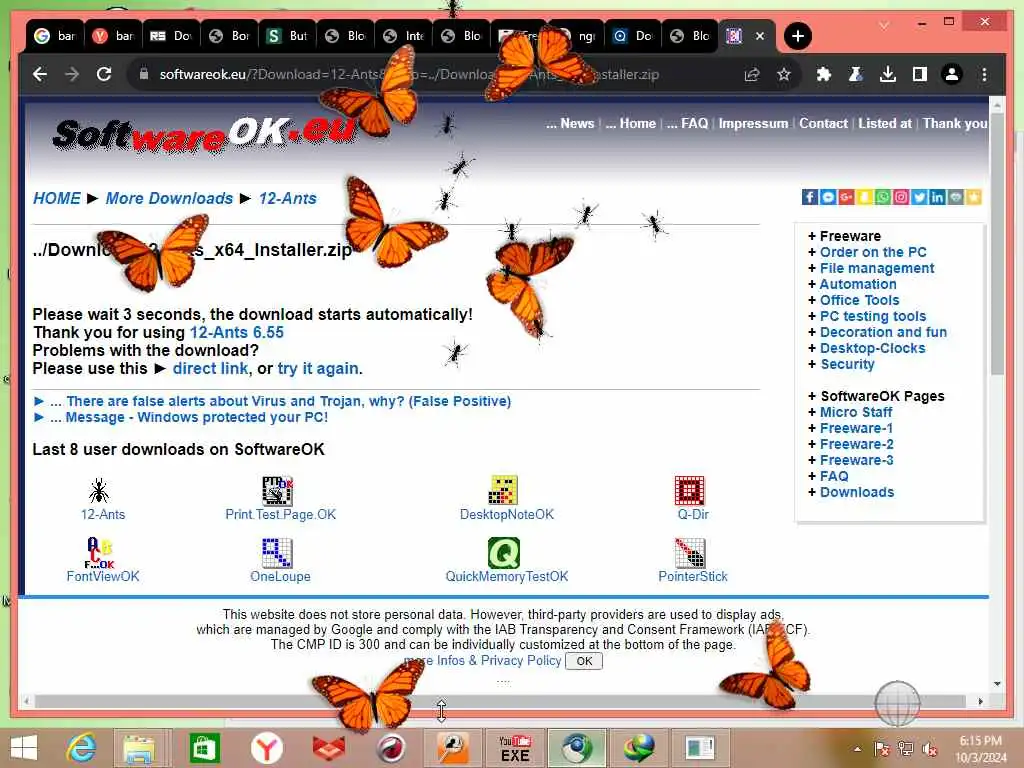The width and height of the screenshot is (1024, 768).
Task: Switch to the first Google 'bar' tab
Action: (55, 36)
